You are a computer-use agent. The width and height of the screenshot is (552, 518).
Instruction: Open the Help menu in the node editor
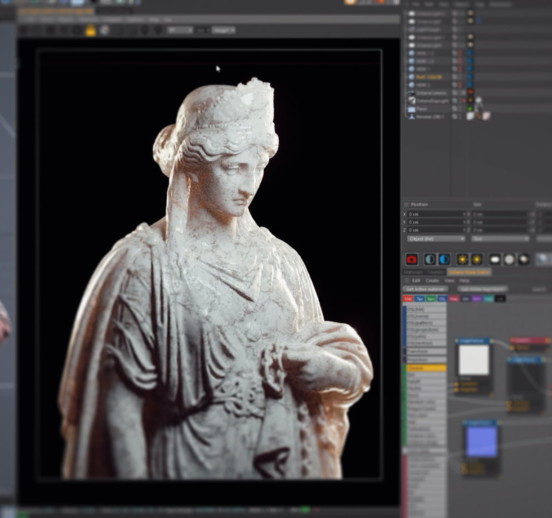tap(464, 281)
